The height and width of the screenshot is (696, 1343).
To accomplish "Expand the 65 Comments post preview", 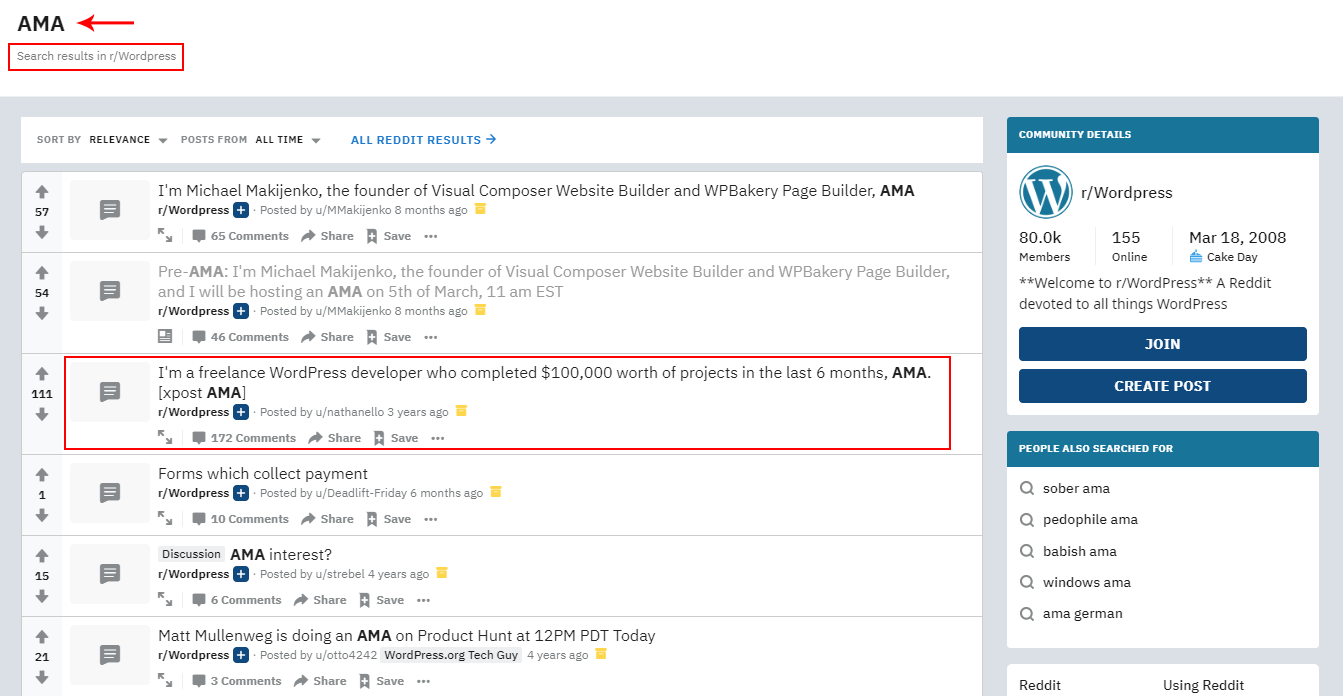I will pyautogui.click(x=165, y=236).
